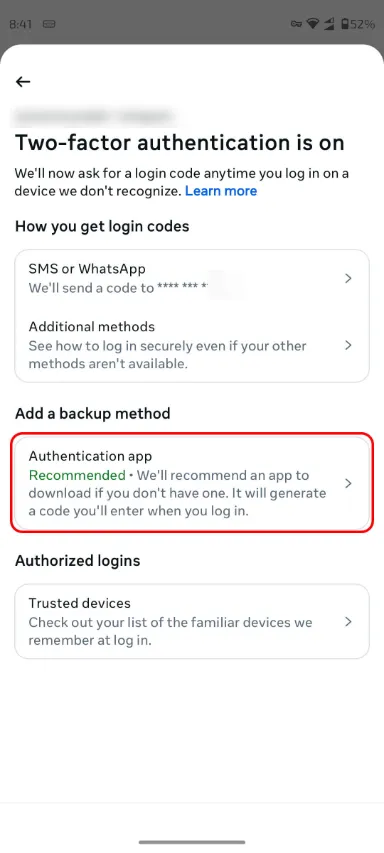Choose Authentication app backup method
Viewport: 384px width, 853px height.
(x=192, y=483)
